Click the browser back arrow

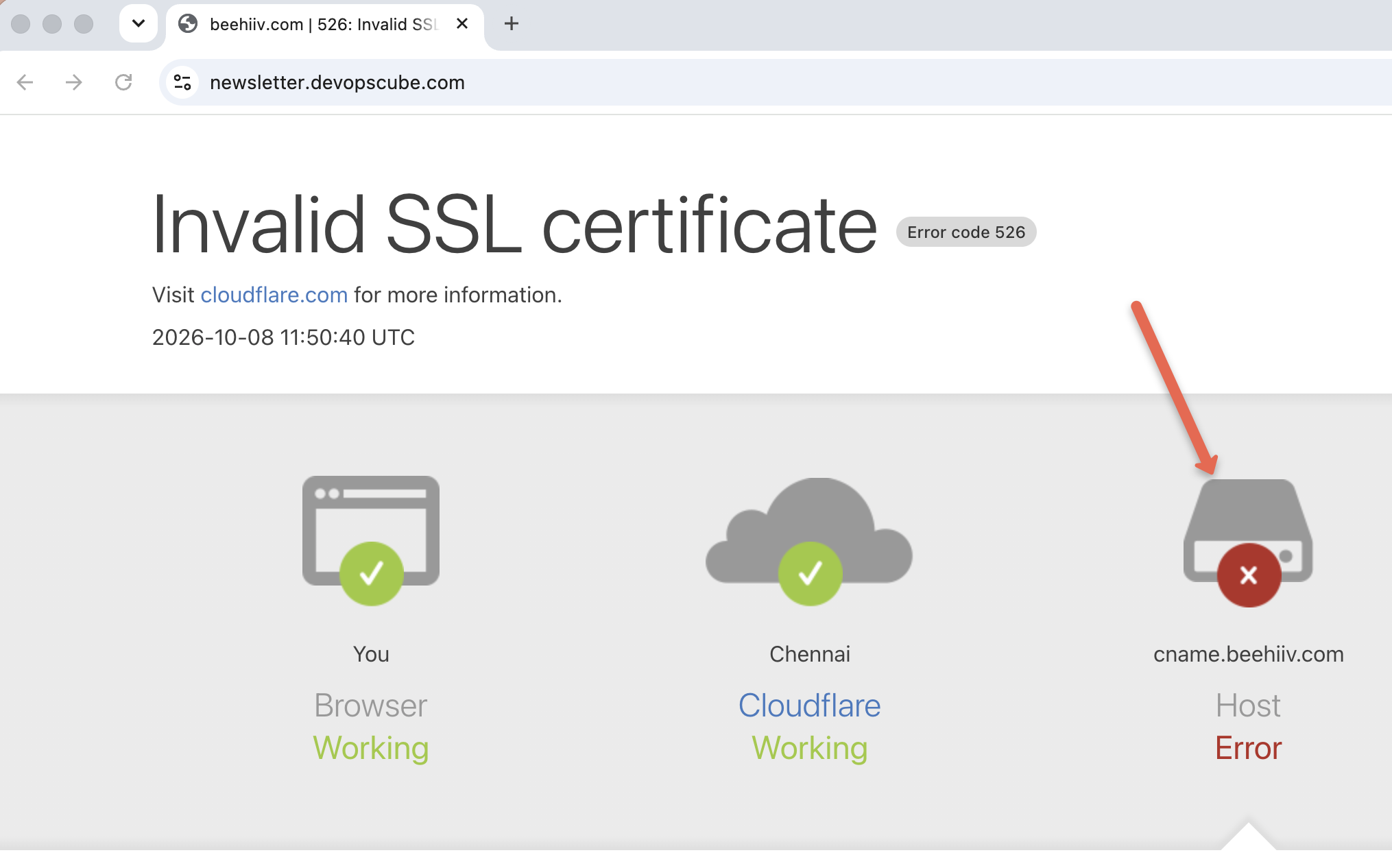[x=25, y=82]
